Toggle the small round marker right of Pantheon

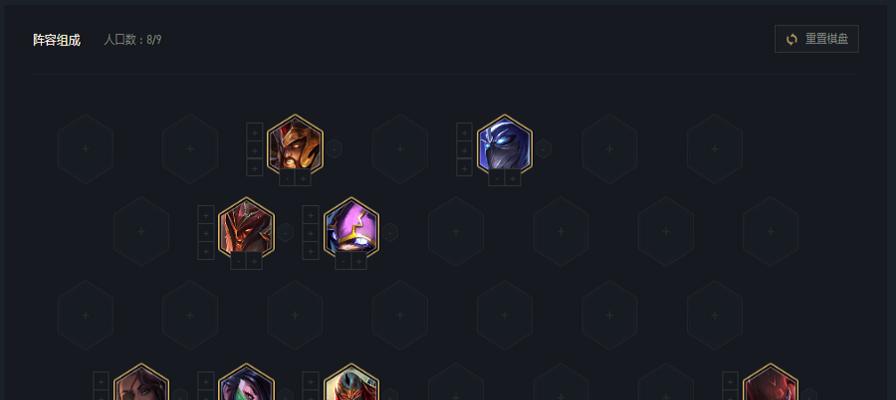[334, 149]
